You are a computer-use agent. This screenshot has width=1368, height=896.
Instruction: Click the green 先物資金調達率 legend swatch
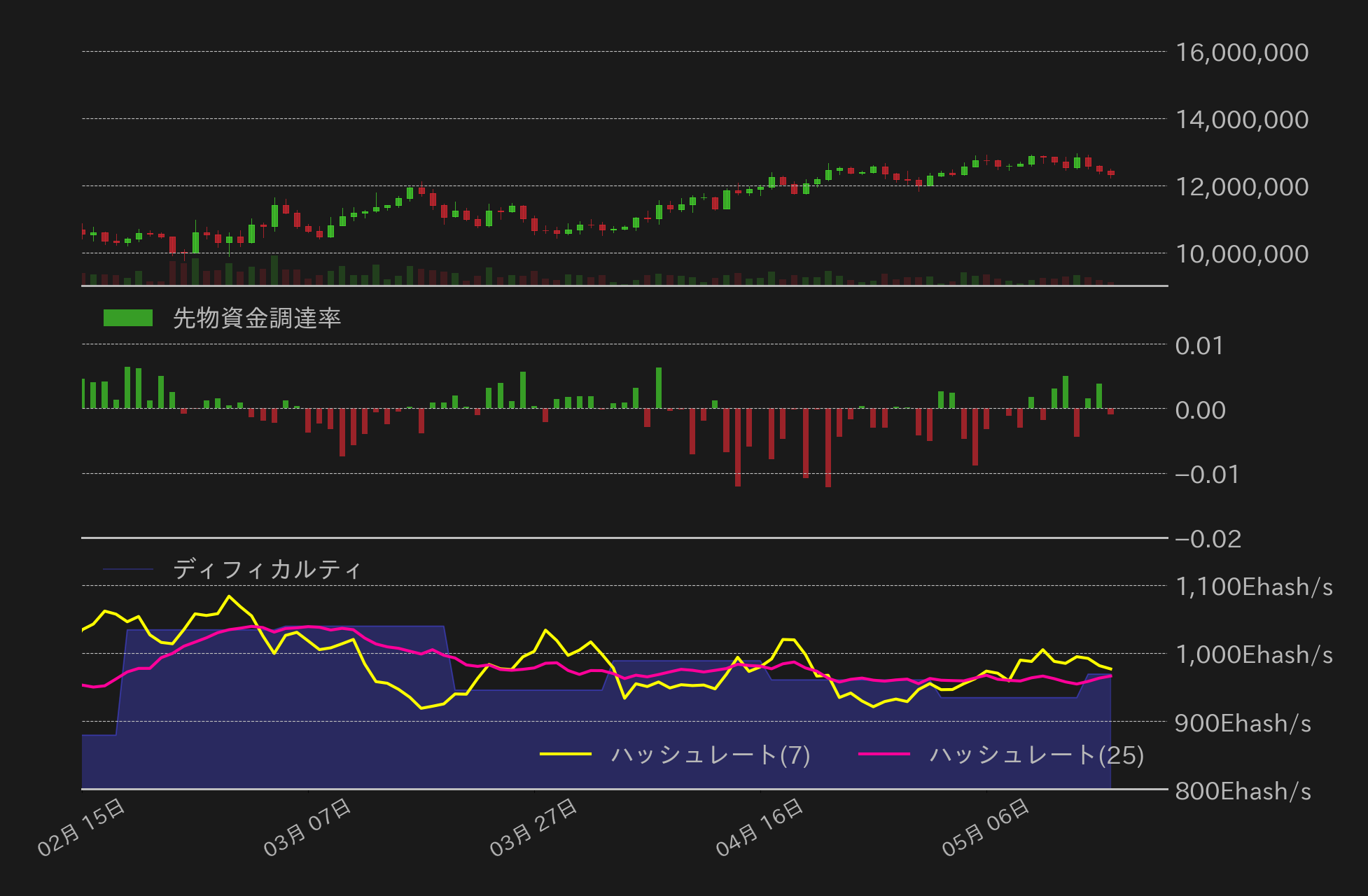point(128,318)
